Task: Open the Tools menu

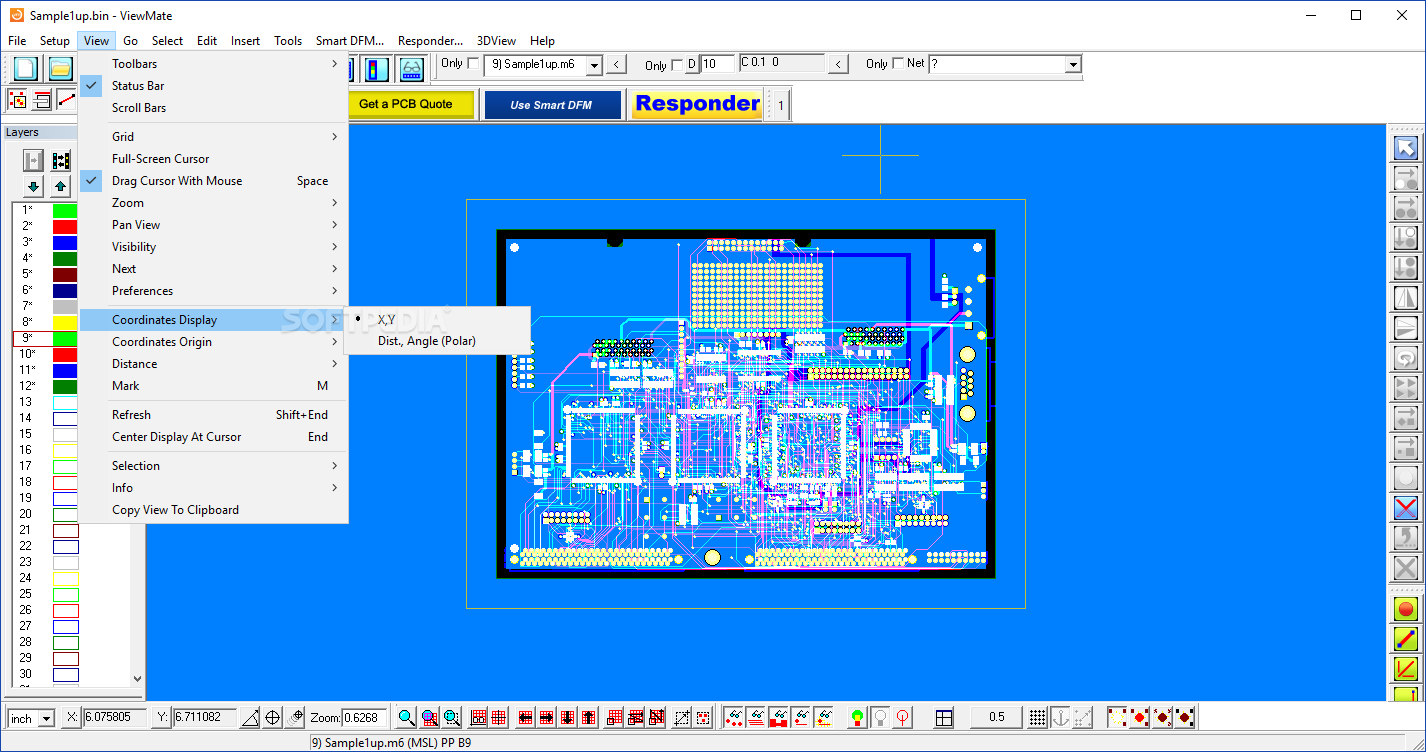Action: click(x=288, y=41)
